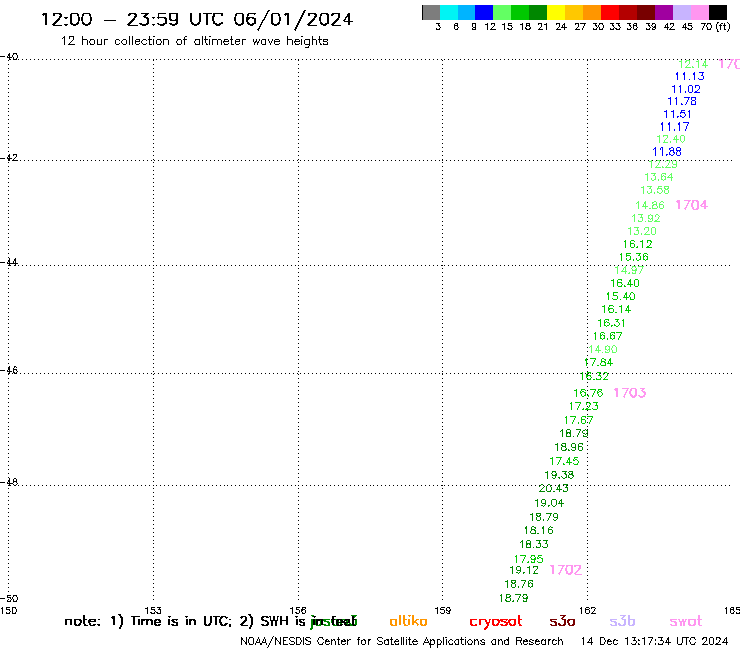
Task: Click the NOAA/NESDIS credit line in footer
Action: [x=402, y=642]
